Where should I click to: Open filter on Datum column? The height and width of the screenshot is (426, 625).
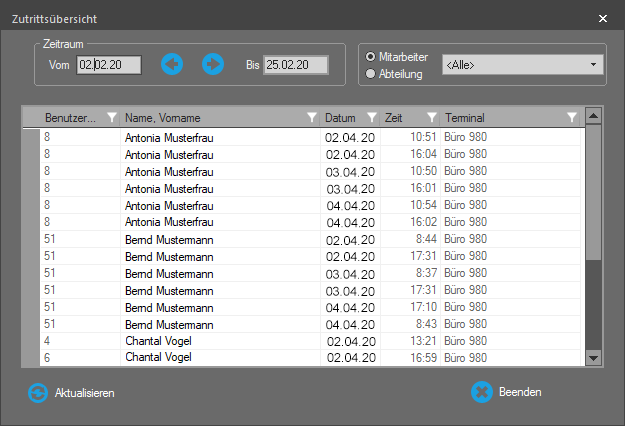(x=372, y=118)
